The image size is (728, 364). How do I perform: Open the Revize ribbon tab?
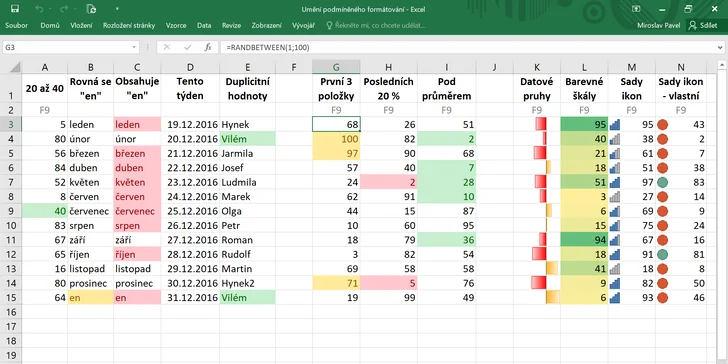tap(231, 26)
